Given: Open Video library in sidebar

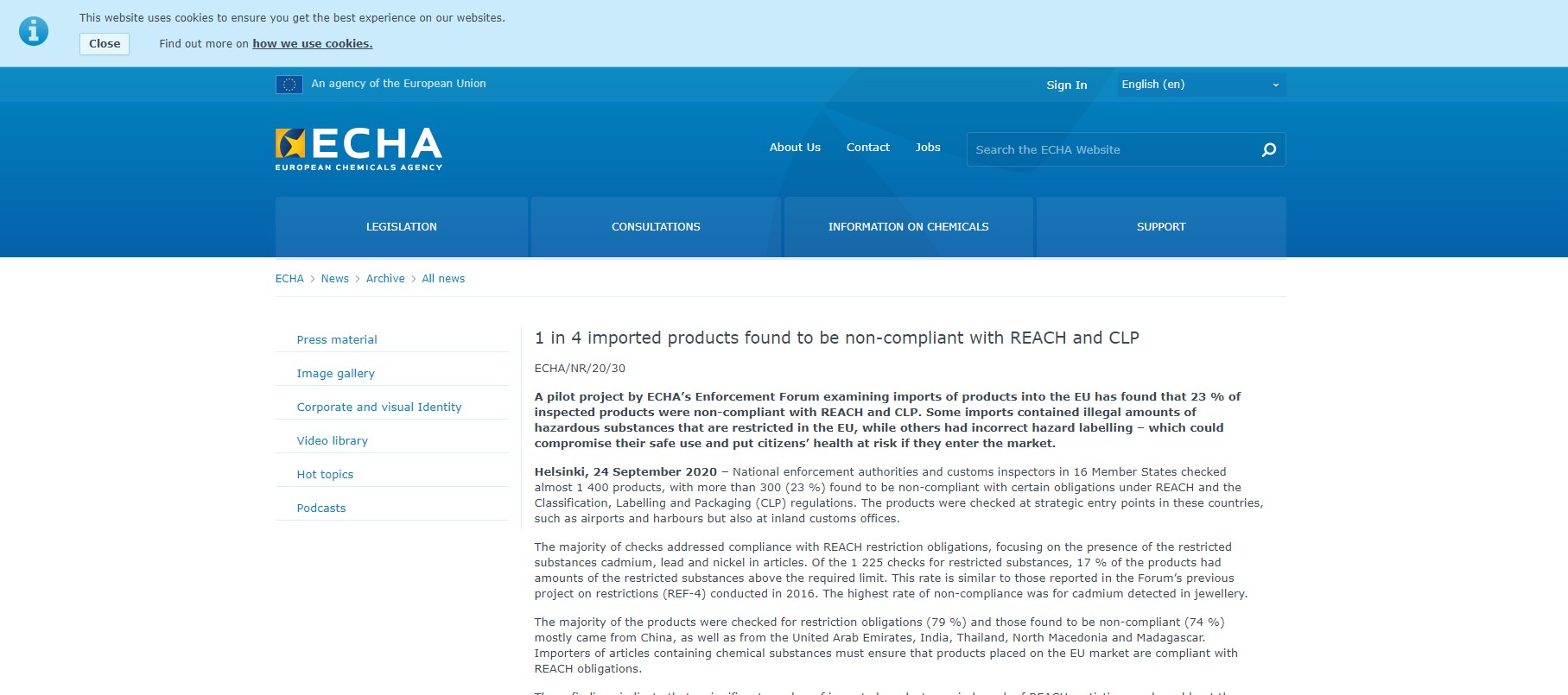Looking at the screenshot, I should (332, 441).
